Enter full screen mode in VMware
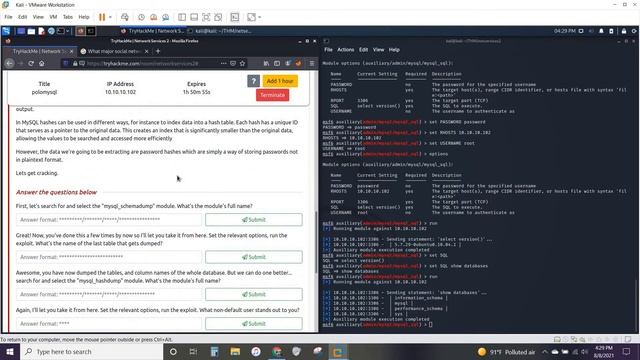The width and height of the screenshot is (640, 360). 206,17
